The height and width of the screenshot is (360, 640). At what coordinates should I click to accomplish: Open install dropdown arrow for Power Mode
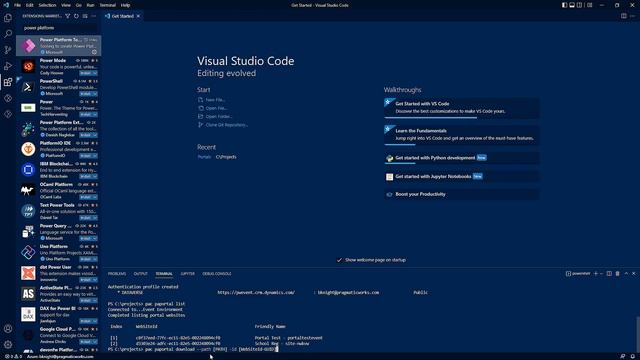95,73
